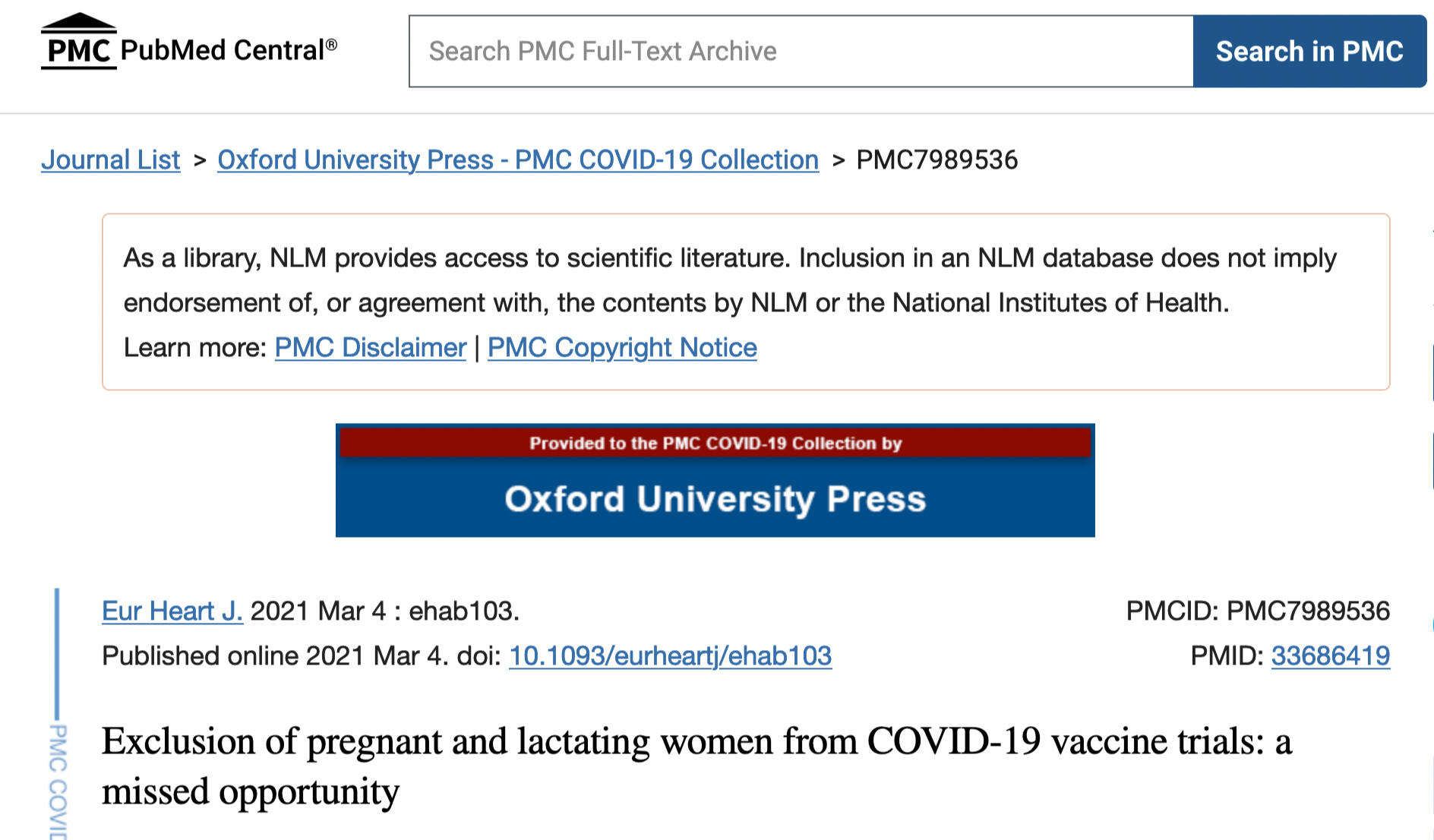
Task: Click the PMC7989536 breadcrumb text
Action: point(937,159)
